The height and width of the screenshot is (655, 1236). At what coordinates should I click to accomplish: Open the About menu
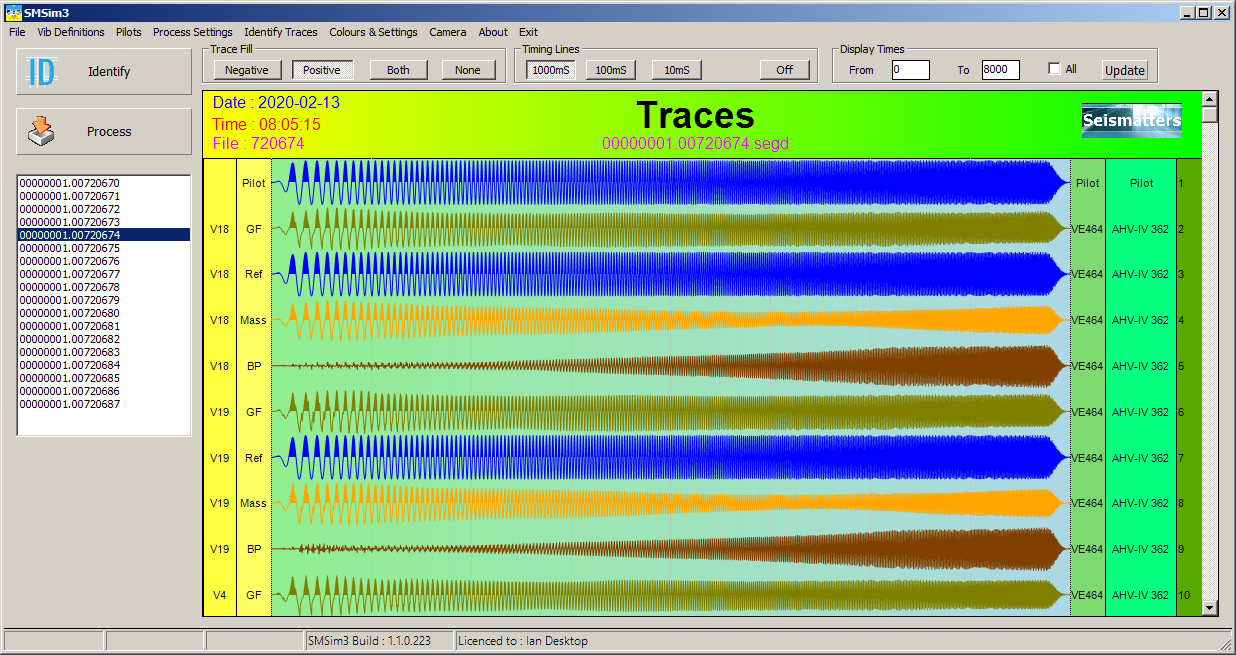(x=493, y=32)
